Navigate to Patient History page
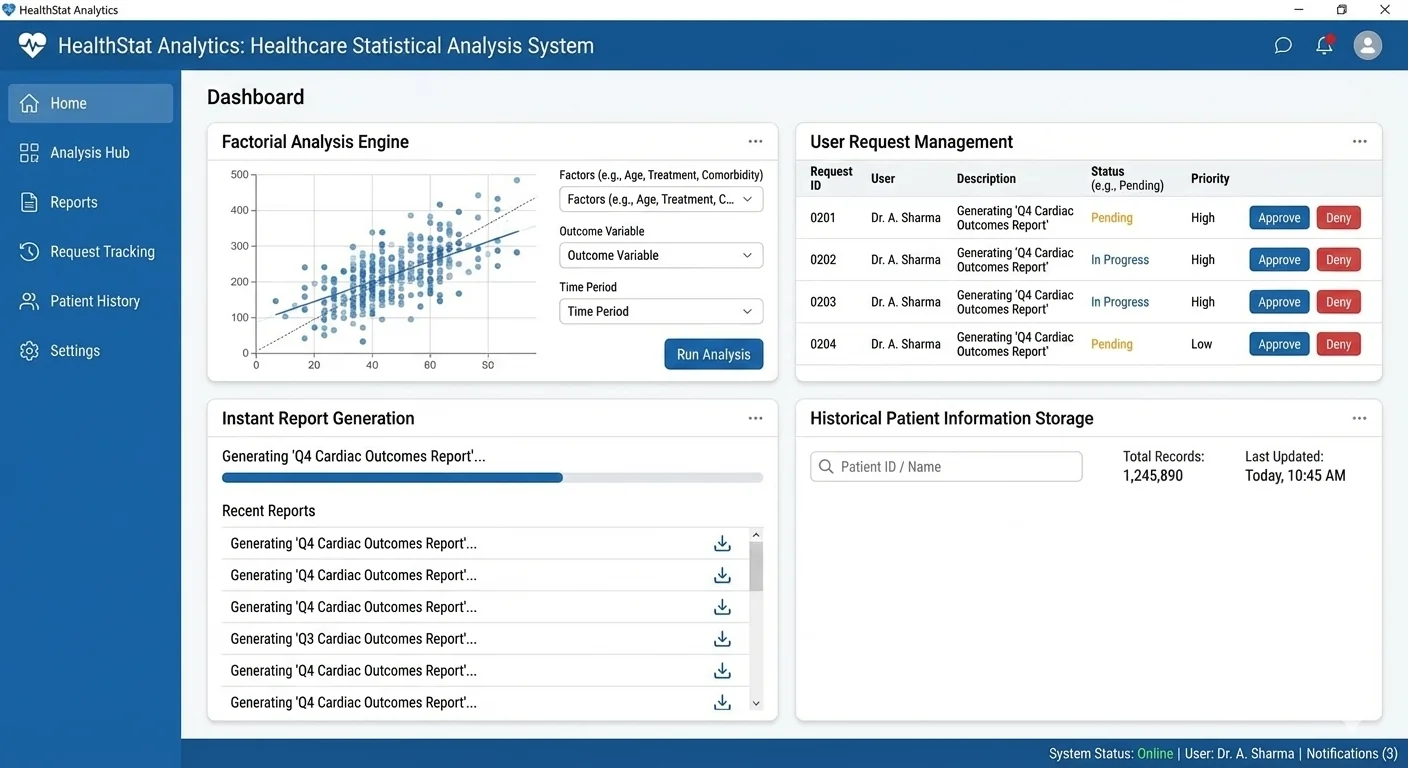Screen dimensions: 1408x768 point(95,301)
